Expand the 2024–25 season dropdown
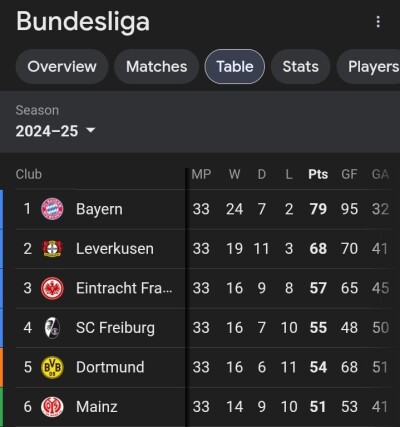The image size is (400, 427). pos(55,131)
